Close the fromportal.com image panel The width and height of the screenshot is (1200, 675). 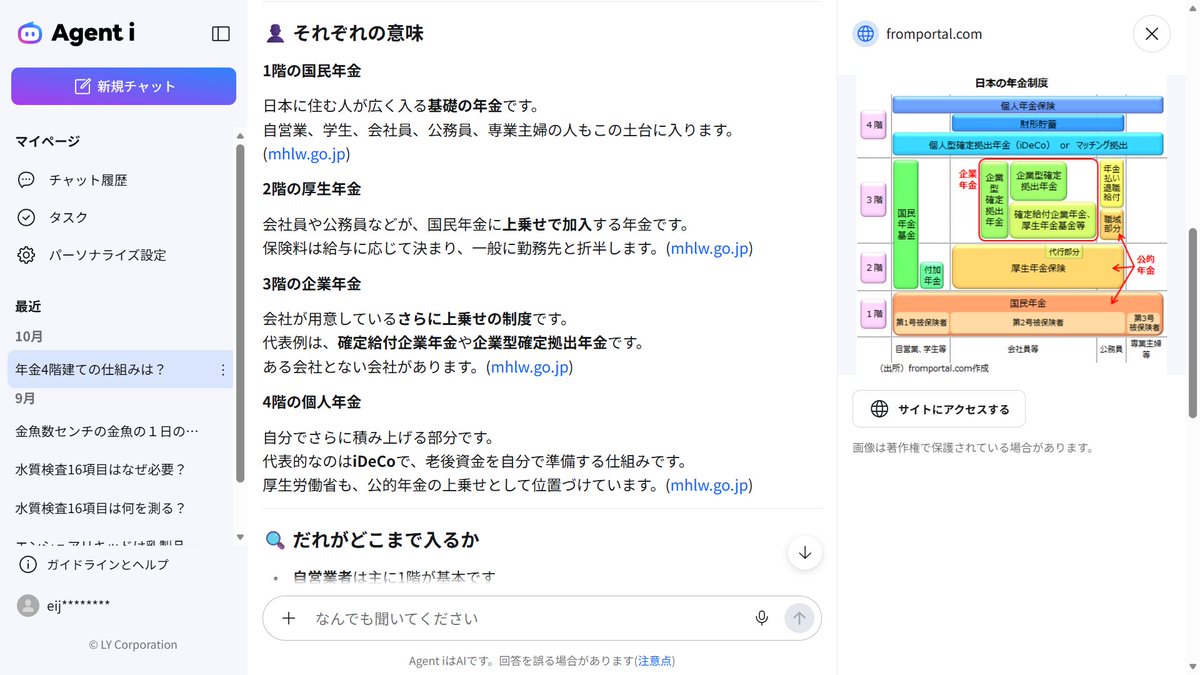click(1151, 34)
